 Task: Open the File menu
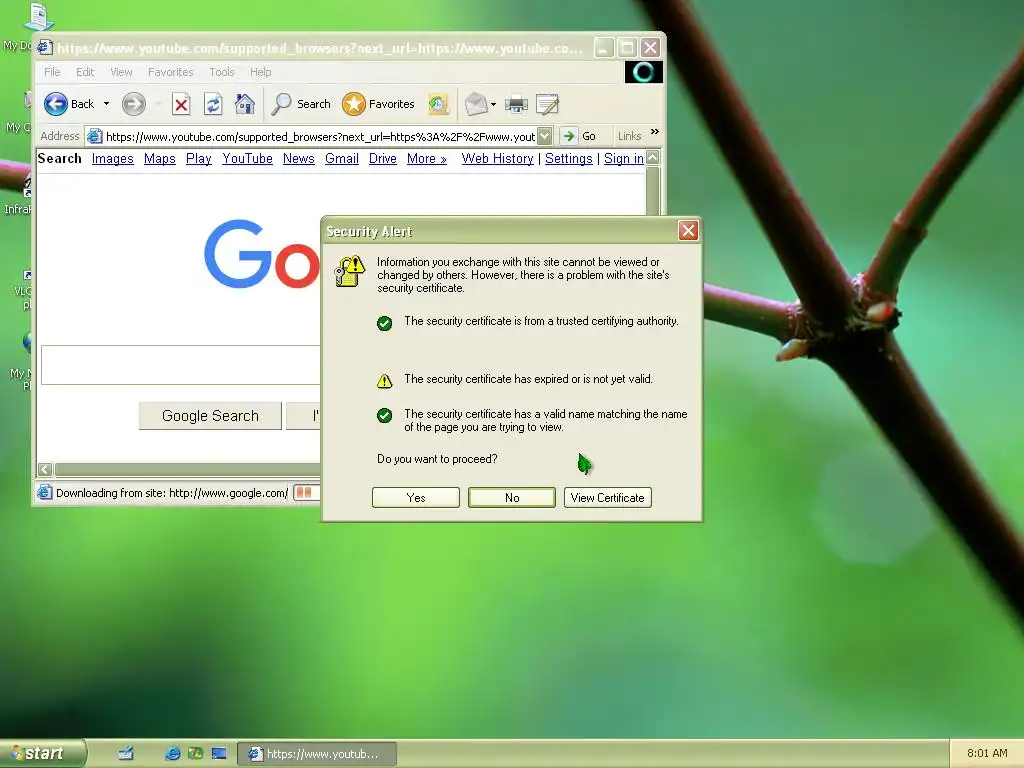pos(52,72)
